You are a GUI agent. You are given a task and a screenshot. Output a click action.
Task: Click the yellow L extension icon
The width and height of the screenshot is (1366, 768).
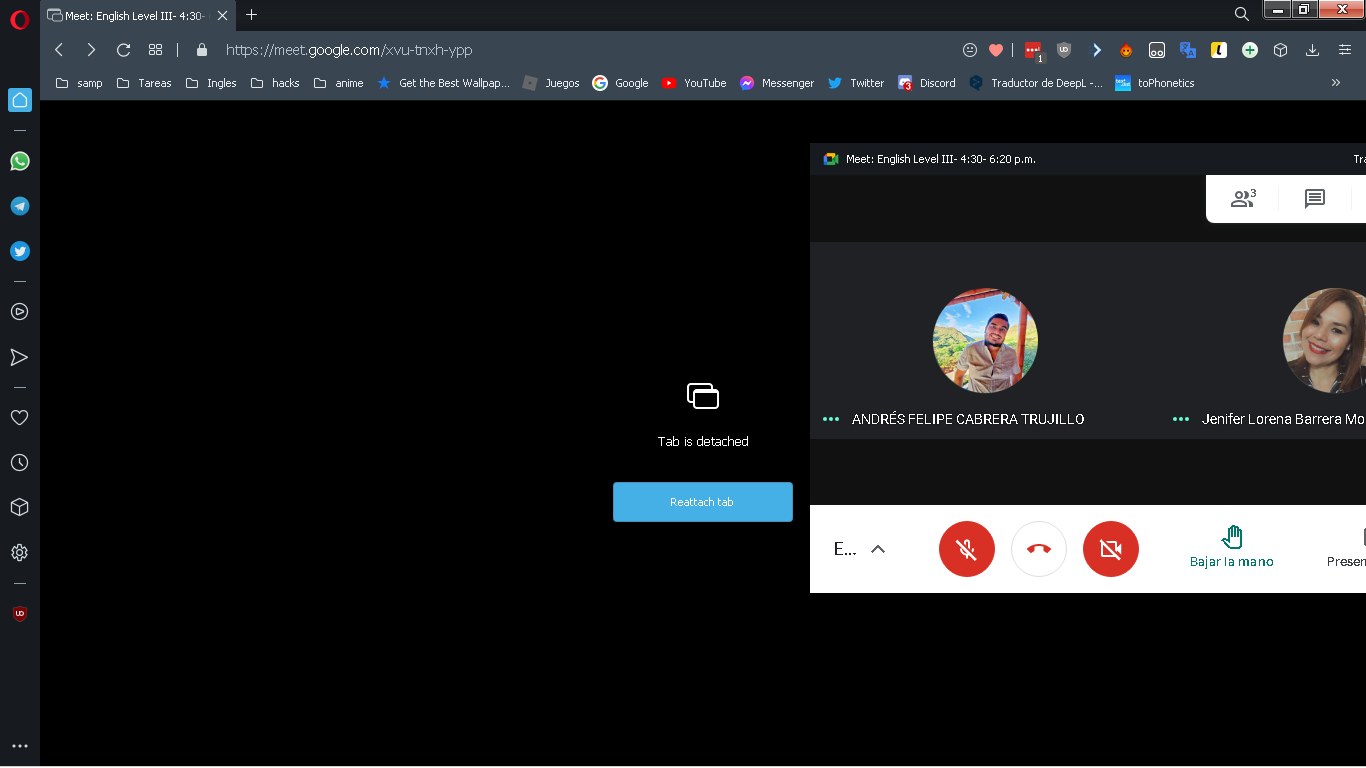tap(1219, 50)
